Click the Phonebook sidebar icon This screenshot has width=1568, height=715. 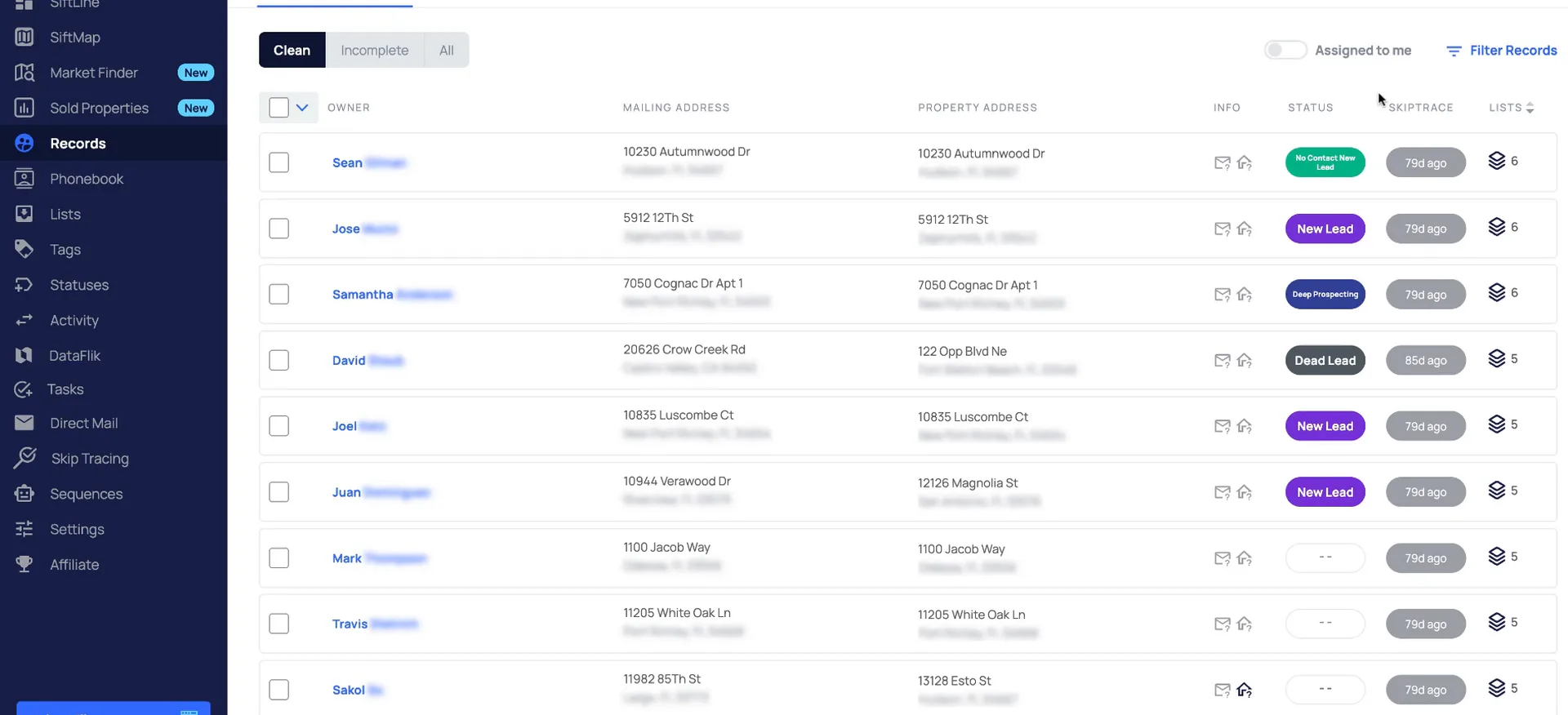[x=24, y=179]
